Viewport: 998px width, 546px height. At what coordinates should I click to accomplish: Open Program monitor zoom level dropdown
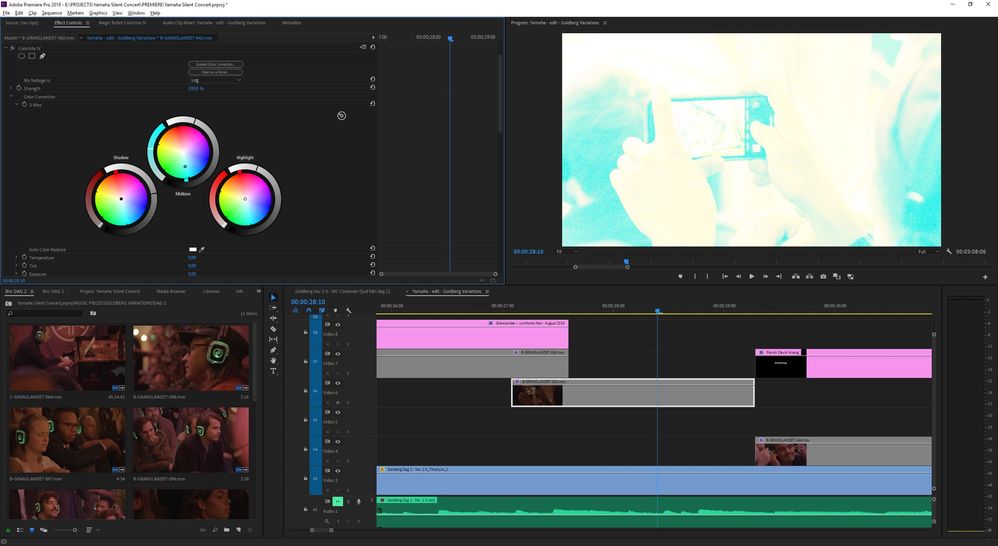tap(566, 251)
